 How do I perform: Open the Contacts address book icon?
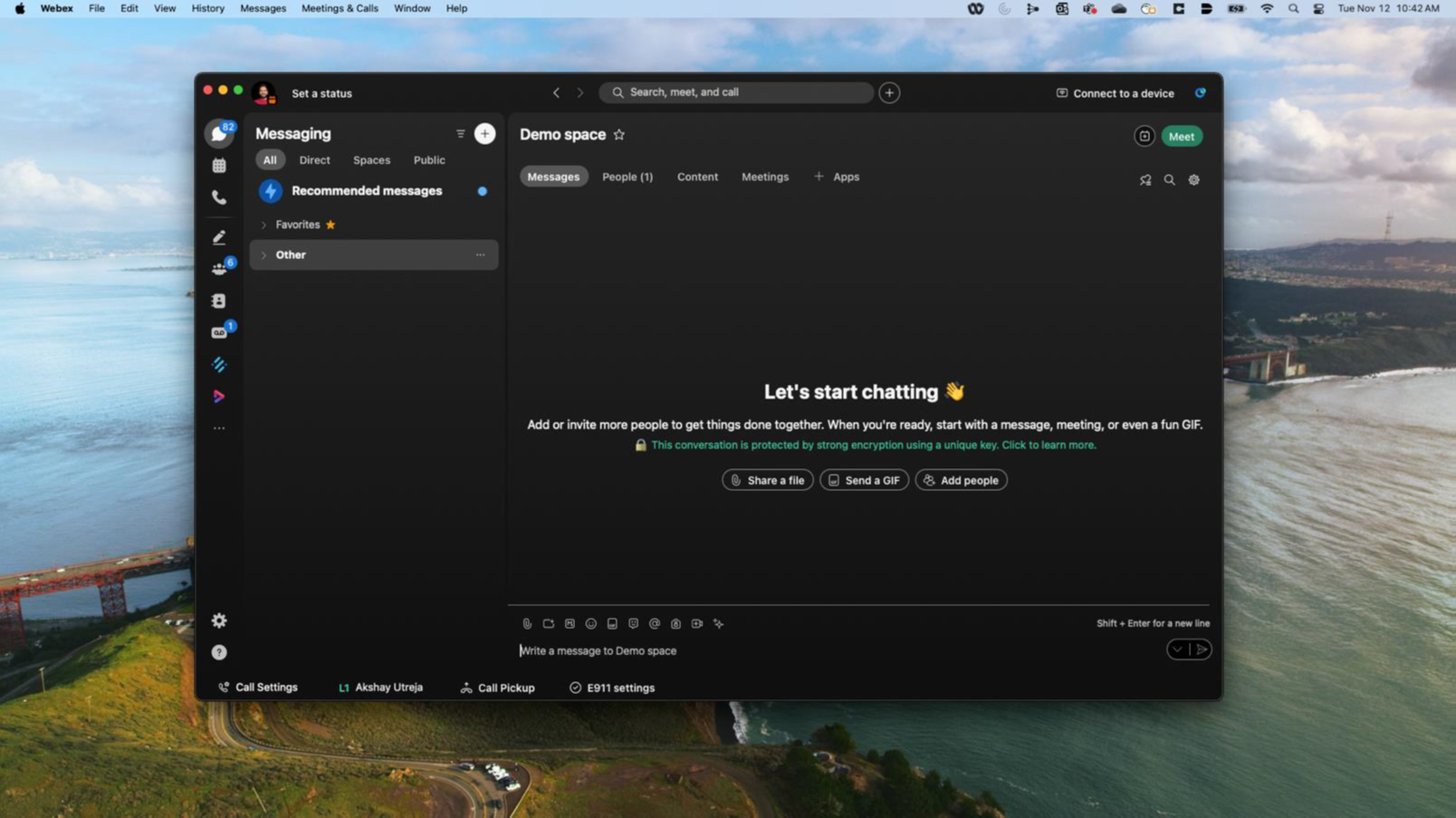pos(219,301)
